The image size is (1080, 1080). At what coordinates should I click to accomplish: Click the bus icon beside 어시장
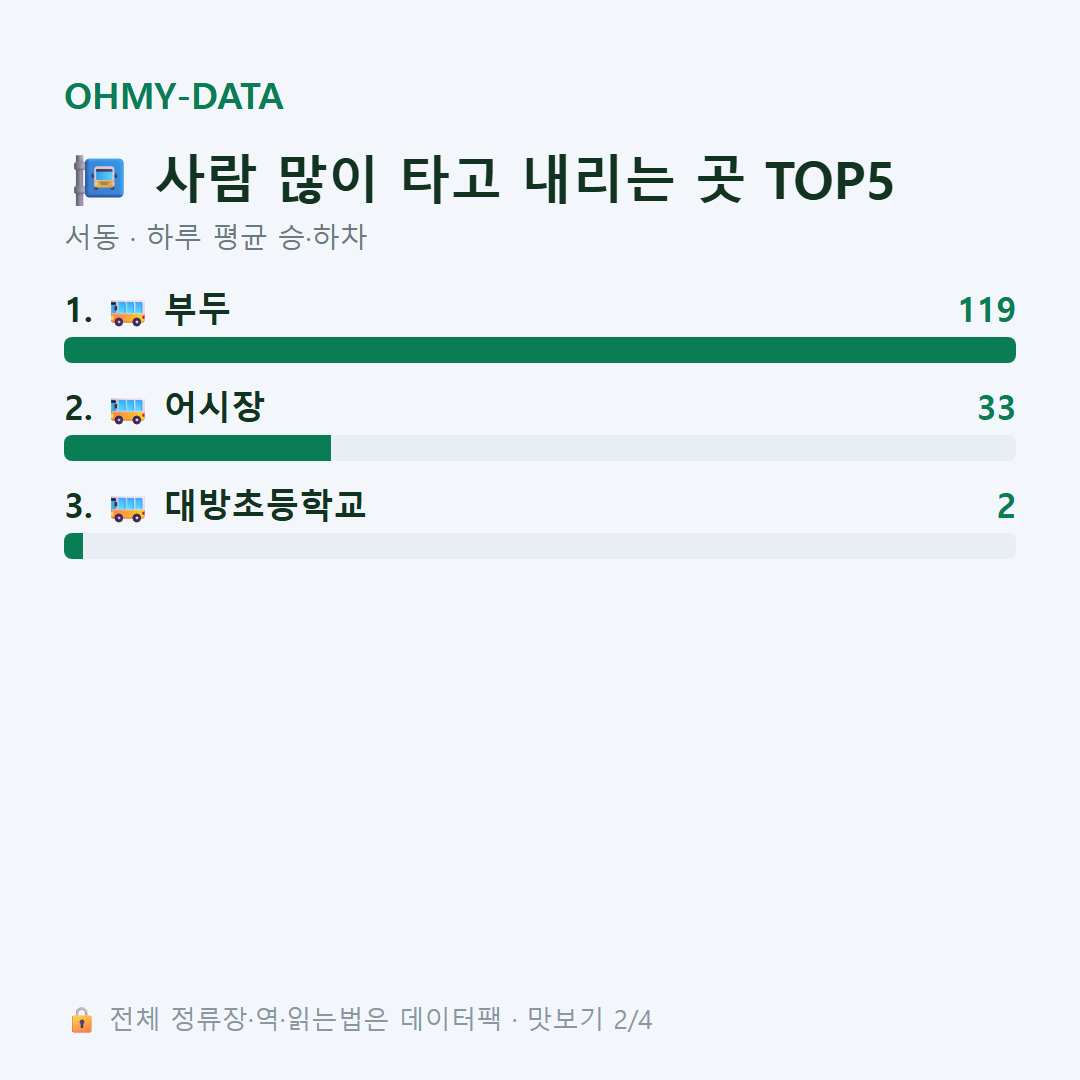128,410
